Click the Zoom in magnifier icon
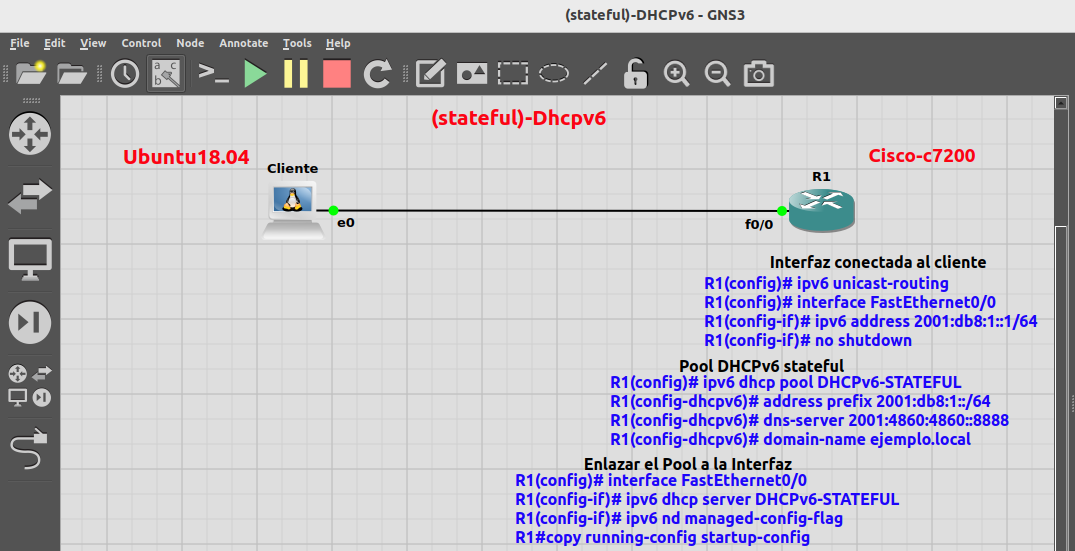This screenshot has height=551, width=1075. coord(677,73)
